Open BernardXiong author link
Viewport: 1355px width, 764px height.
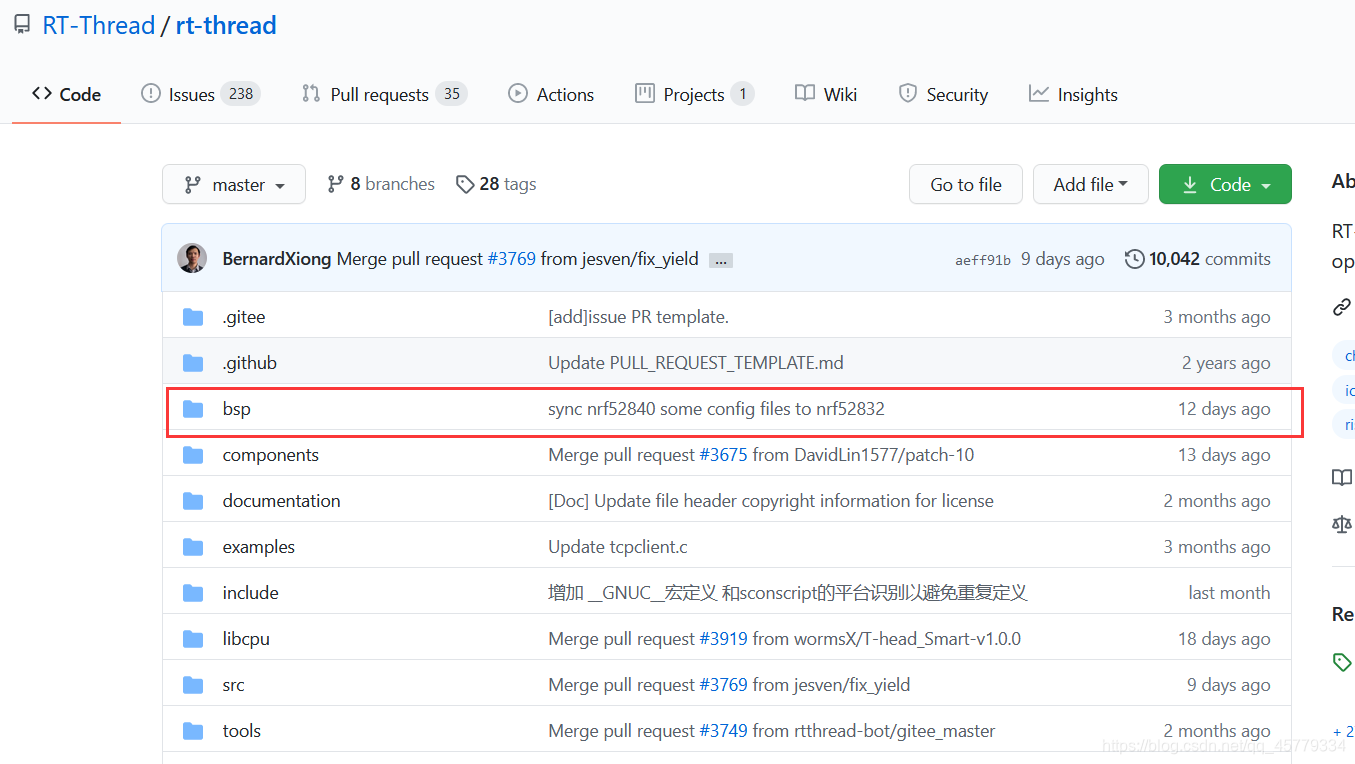coord(277,259)
